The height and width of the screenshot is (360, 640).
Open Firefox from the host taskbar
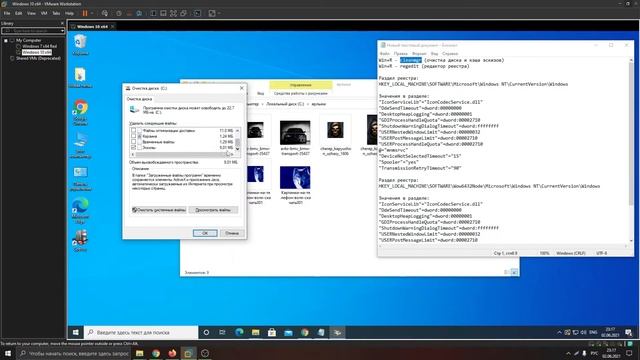click(x=172, y=353)
